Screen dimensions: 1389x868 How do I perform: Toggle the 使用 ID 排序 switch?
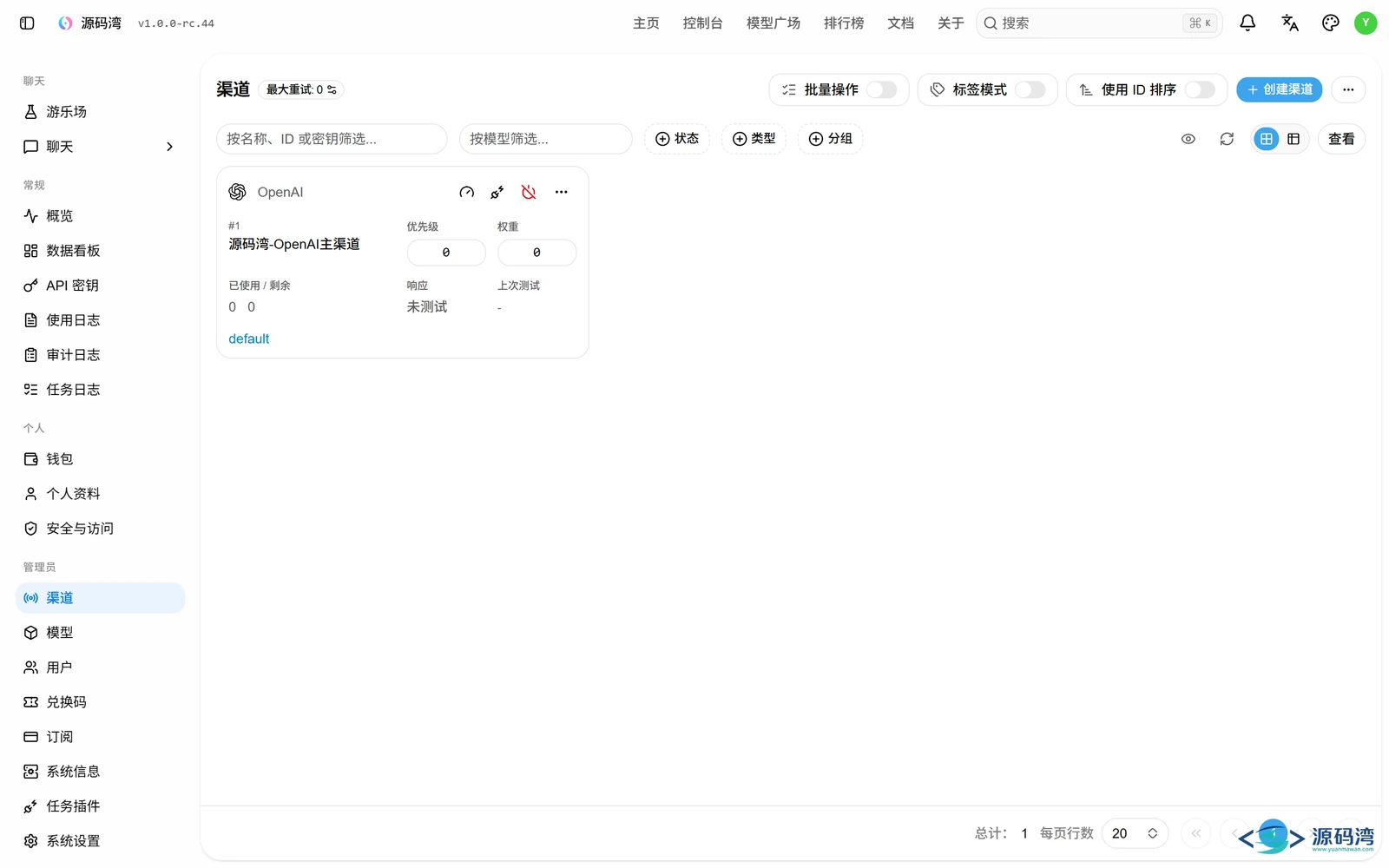[x=1200, y=89]
